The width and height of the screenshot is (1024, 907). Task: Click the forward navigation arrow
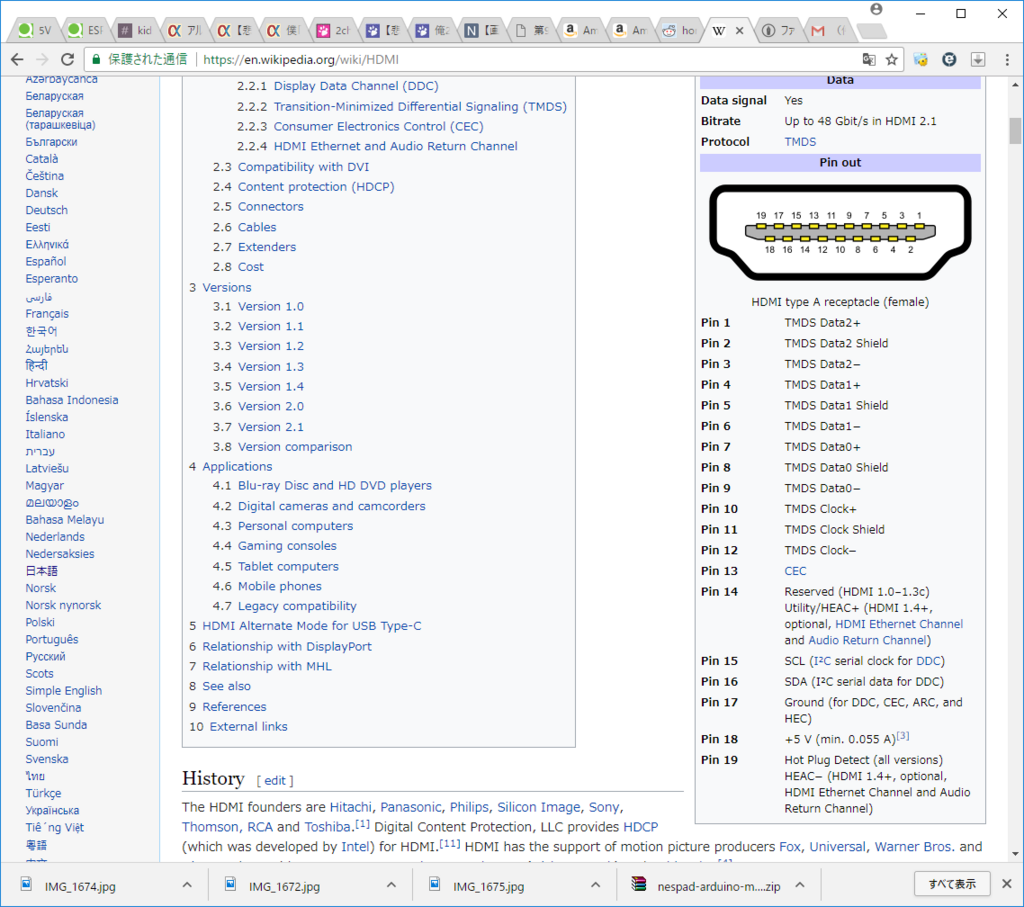tap(42, 59)
